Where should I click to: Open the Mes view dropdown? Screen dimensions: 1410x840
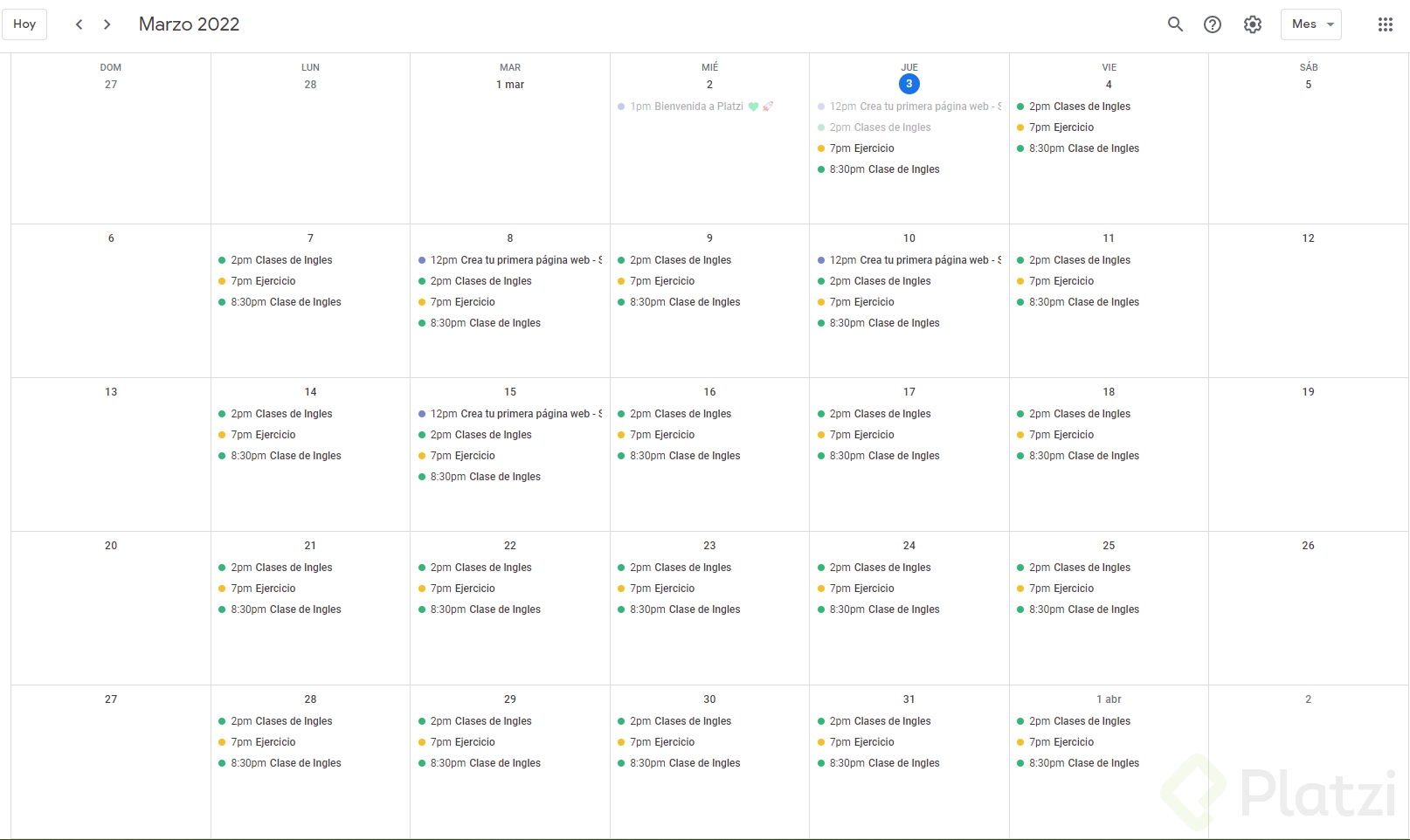click(x=1311, y=24)
